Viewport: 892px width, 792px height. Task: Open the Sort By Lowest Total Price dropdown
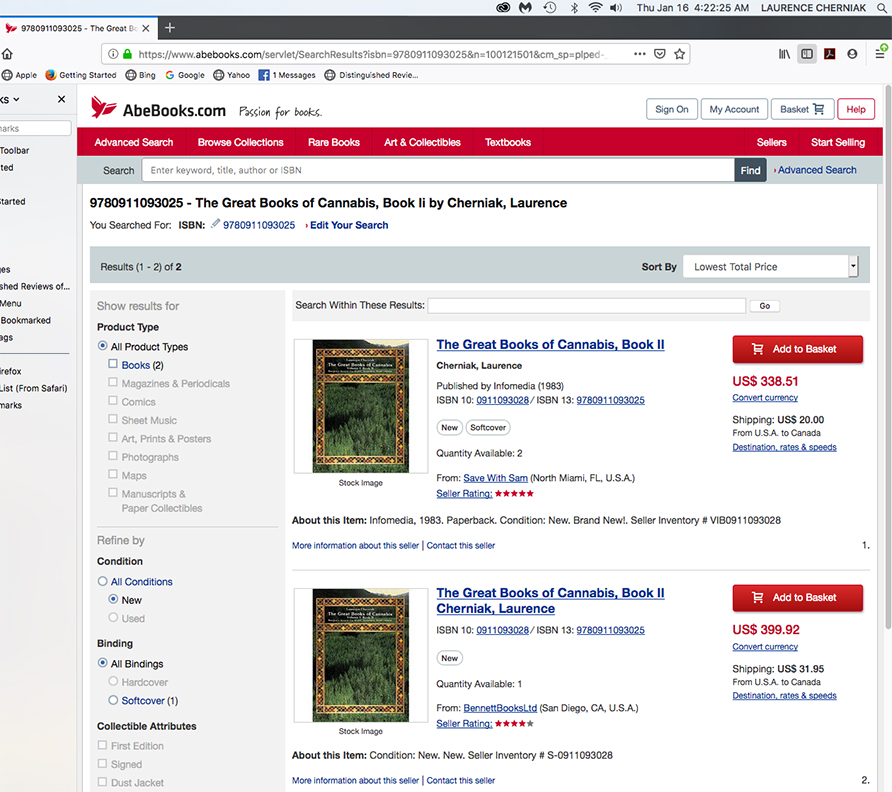coord(770,266)
